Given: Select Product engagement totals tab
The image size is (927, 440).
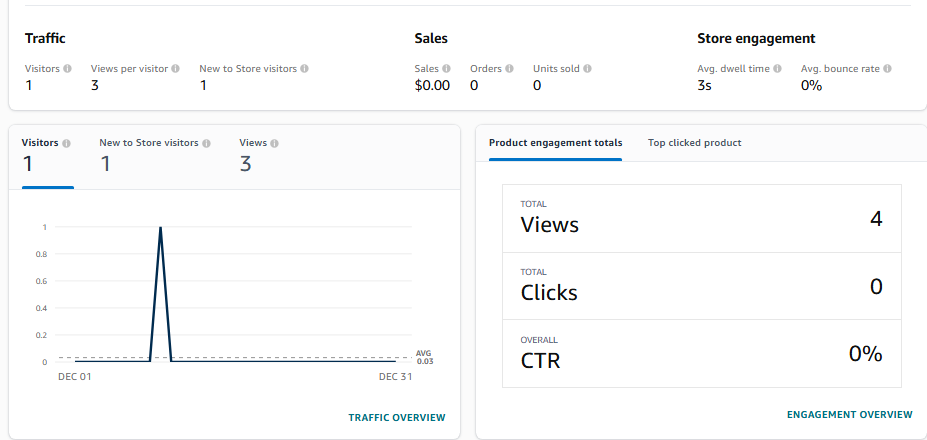Looking at the screenshot, I should click(x=555, y=143).
